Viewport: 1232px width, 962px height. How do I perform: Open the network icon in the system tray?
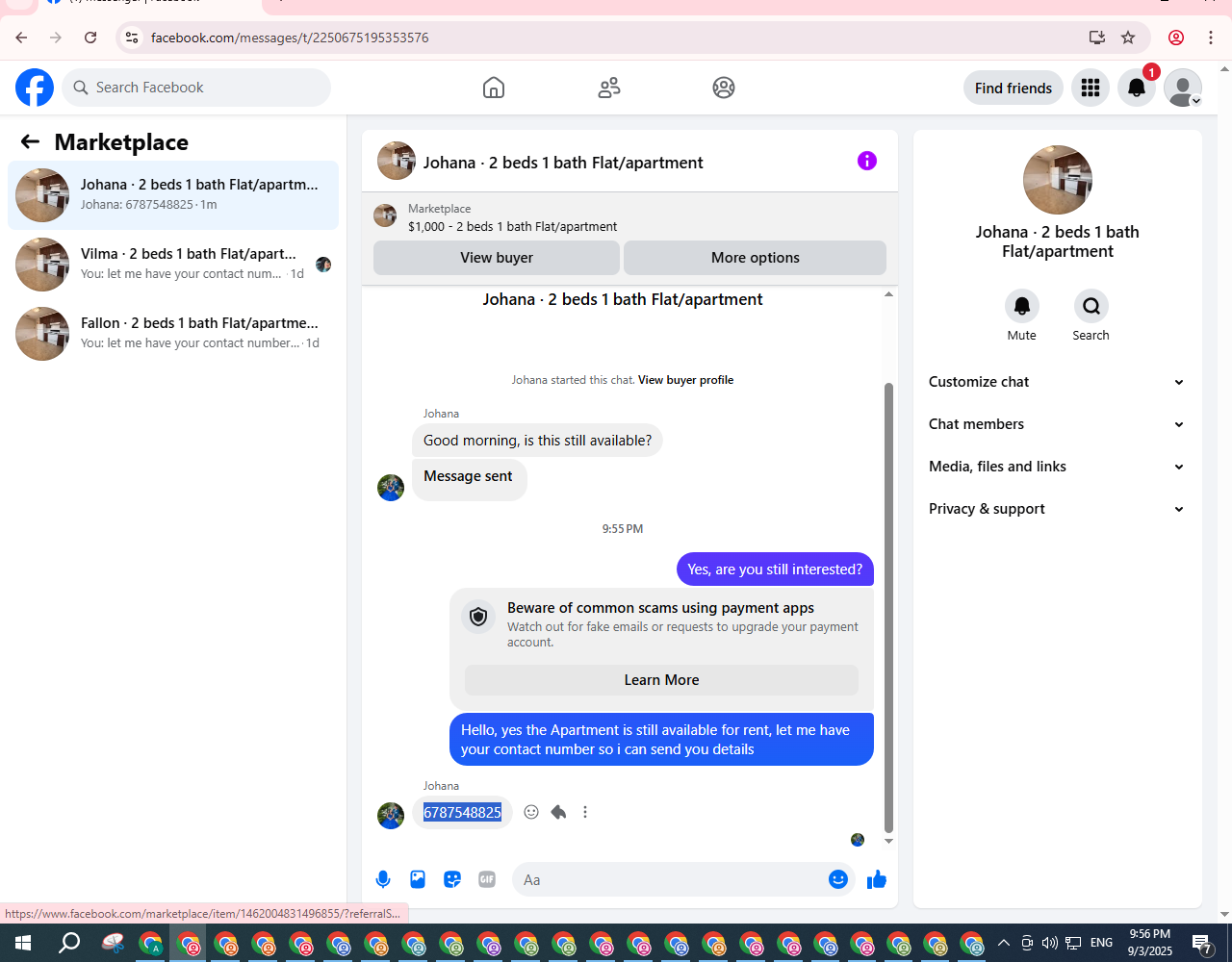point(1073,943)
